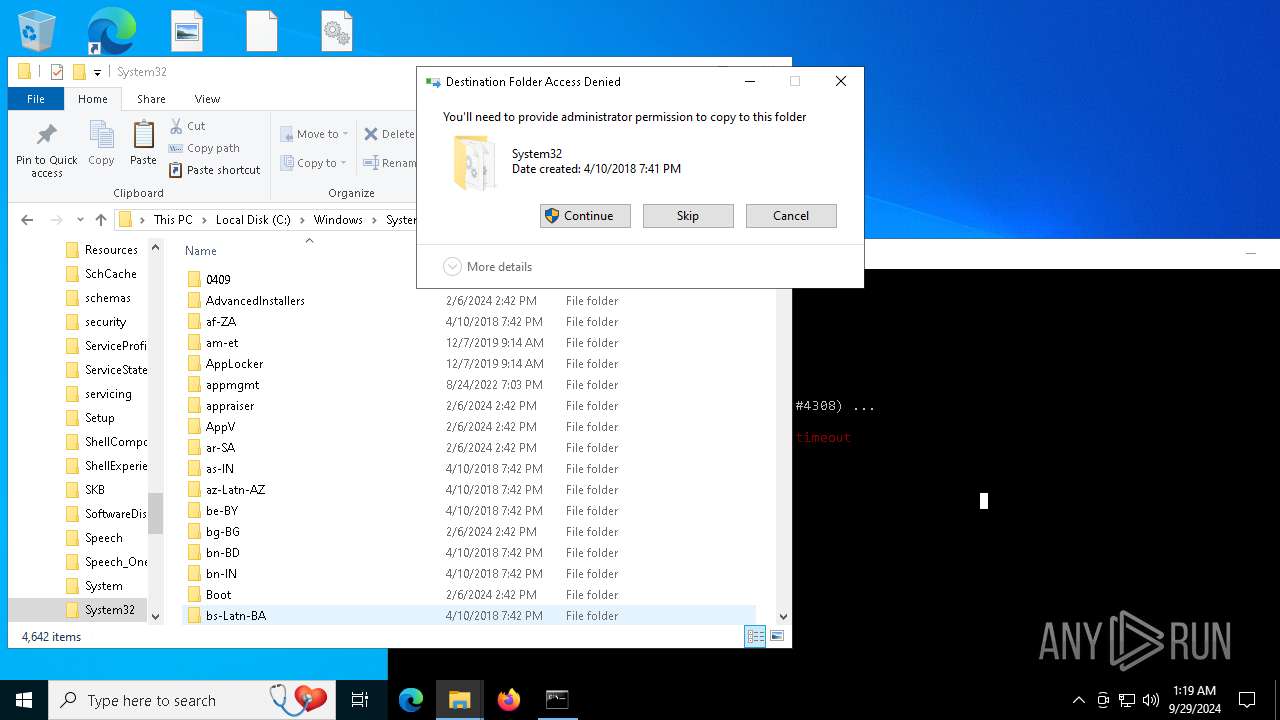Switch to large icons view layout

tap(777, 637)
